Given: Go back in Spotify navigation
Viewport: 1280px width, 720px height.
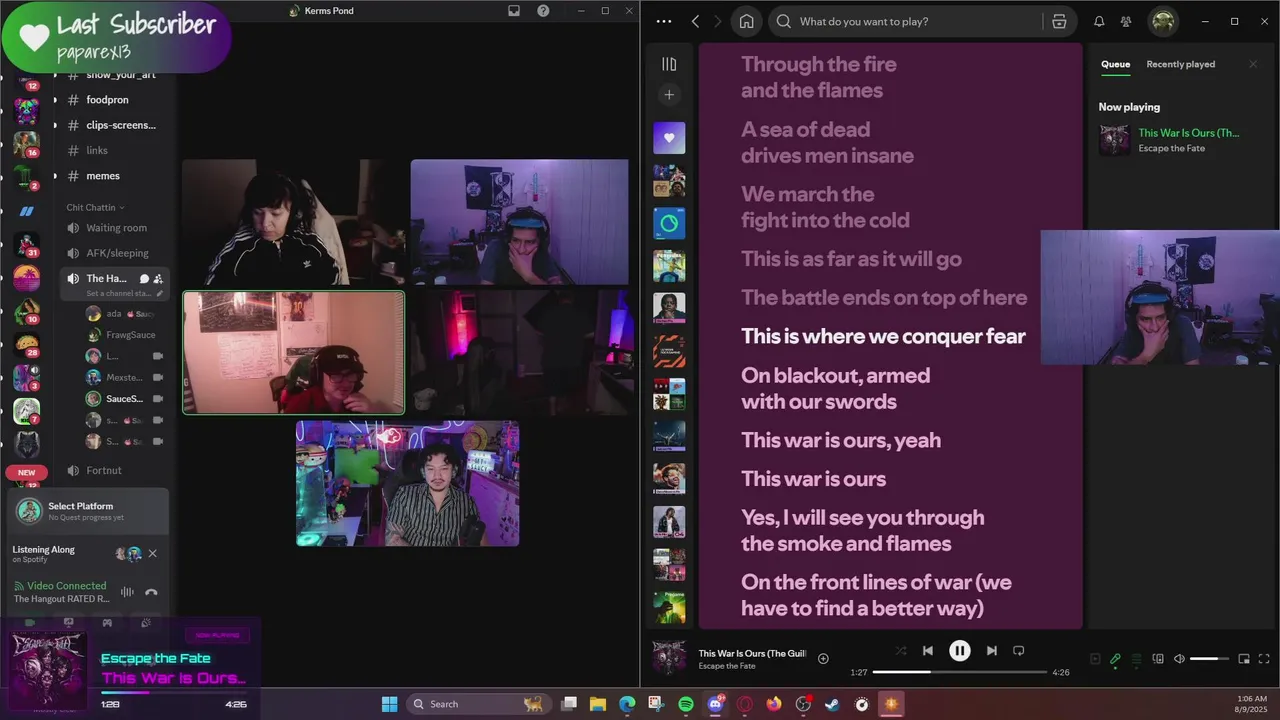Looking at the screenshot, I should point(695,21).
